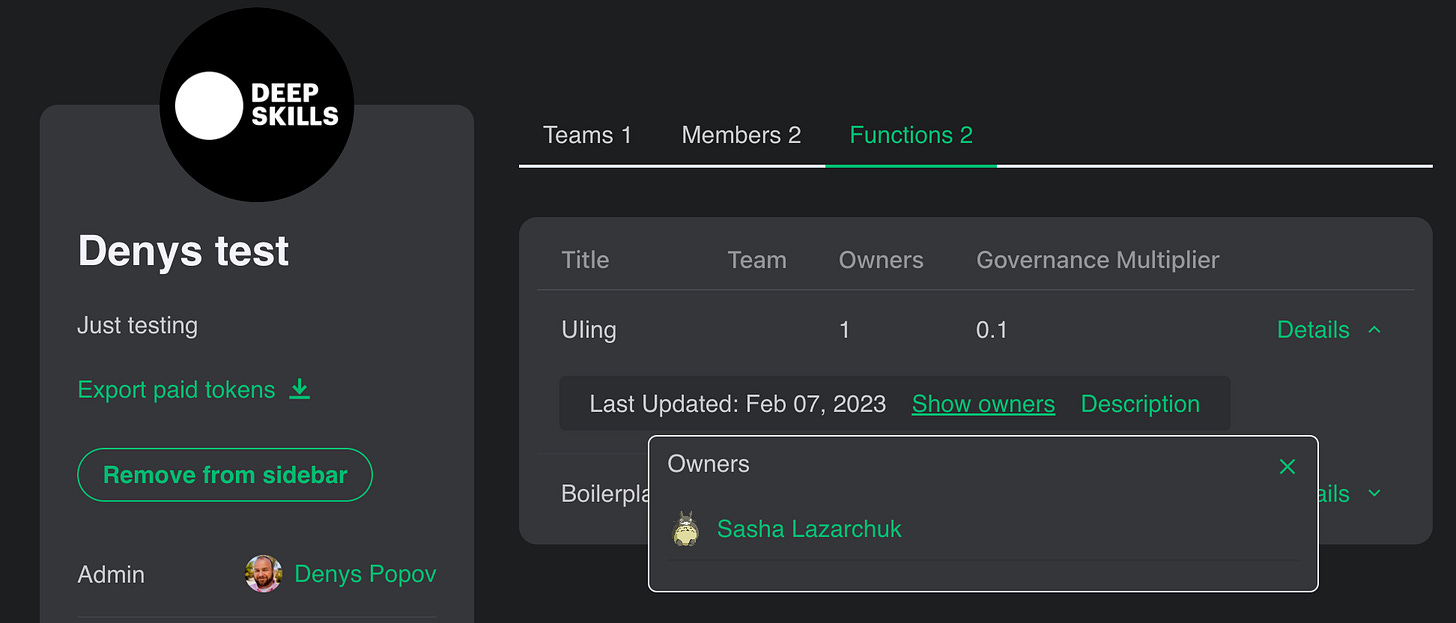Click the Remove from sidebar button
The width and height of the screenshot is (1456, 623).
225,474
